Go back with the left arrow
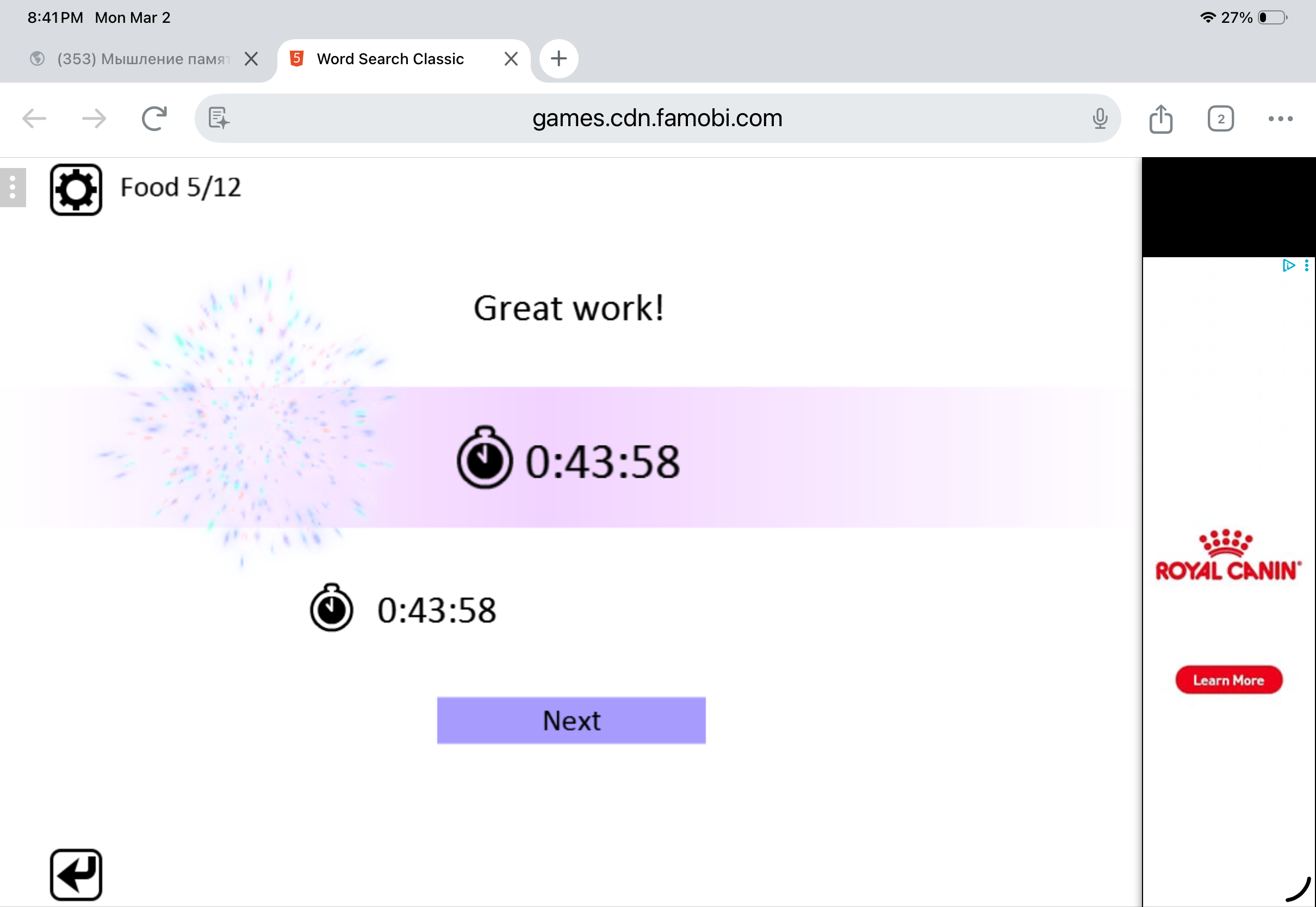 click(x=34, y=119)
